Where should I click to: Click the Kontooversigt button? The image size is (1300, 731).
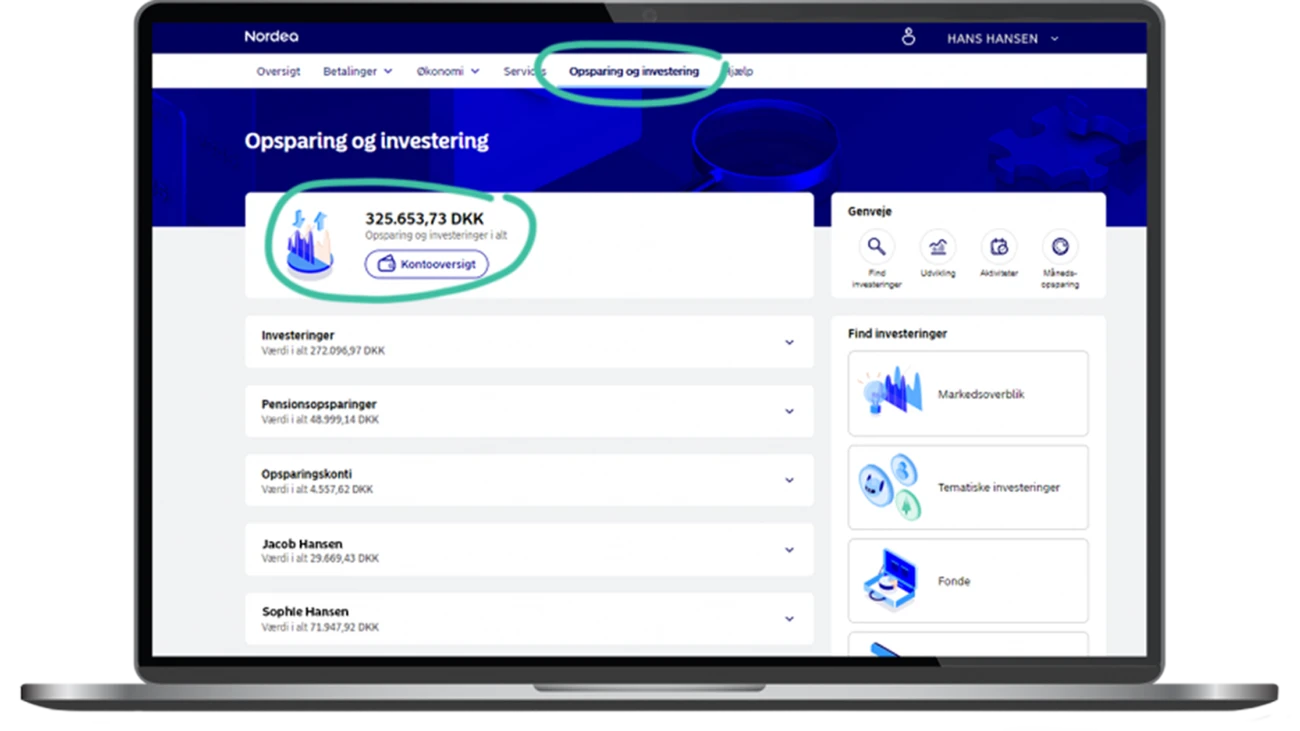click(x=426, y=264)
